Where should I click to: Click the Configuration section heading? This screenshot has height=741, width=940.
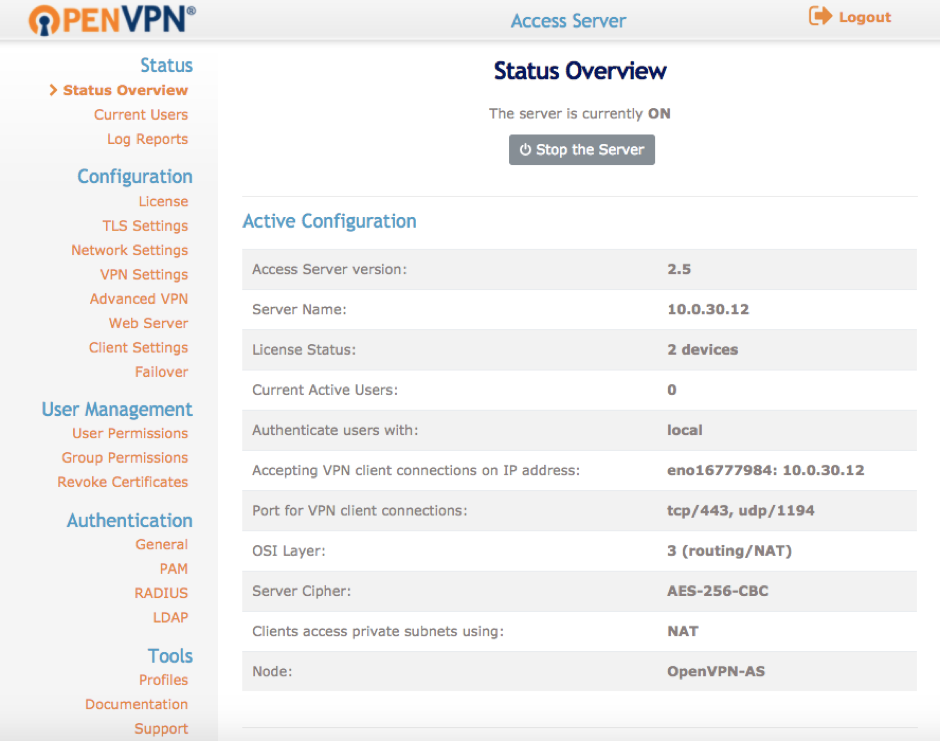135,177
